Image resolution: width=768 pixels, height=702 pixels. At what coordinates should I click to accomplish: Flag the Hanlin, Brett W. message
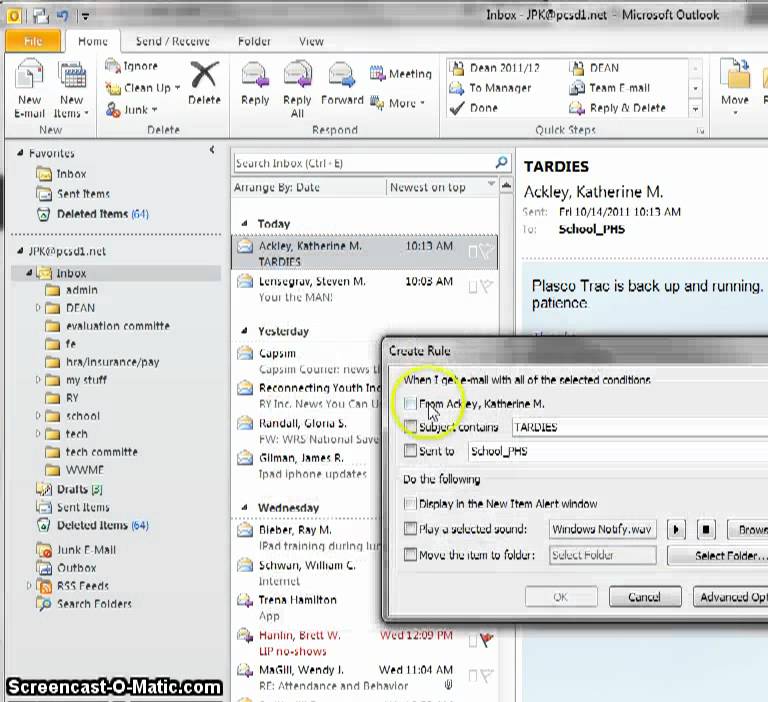pos(486,639)
